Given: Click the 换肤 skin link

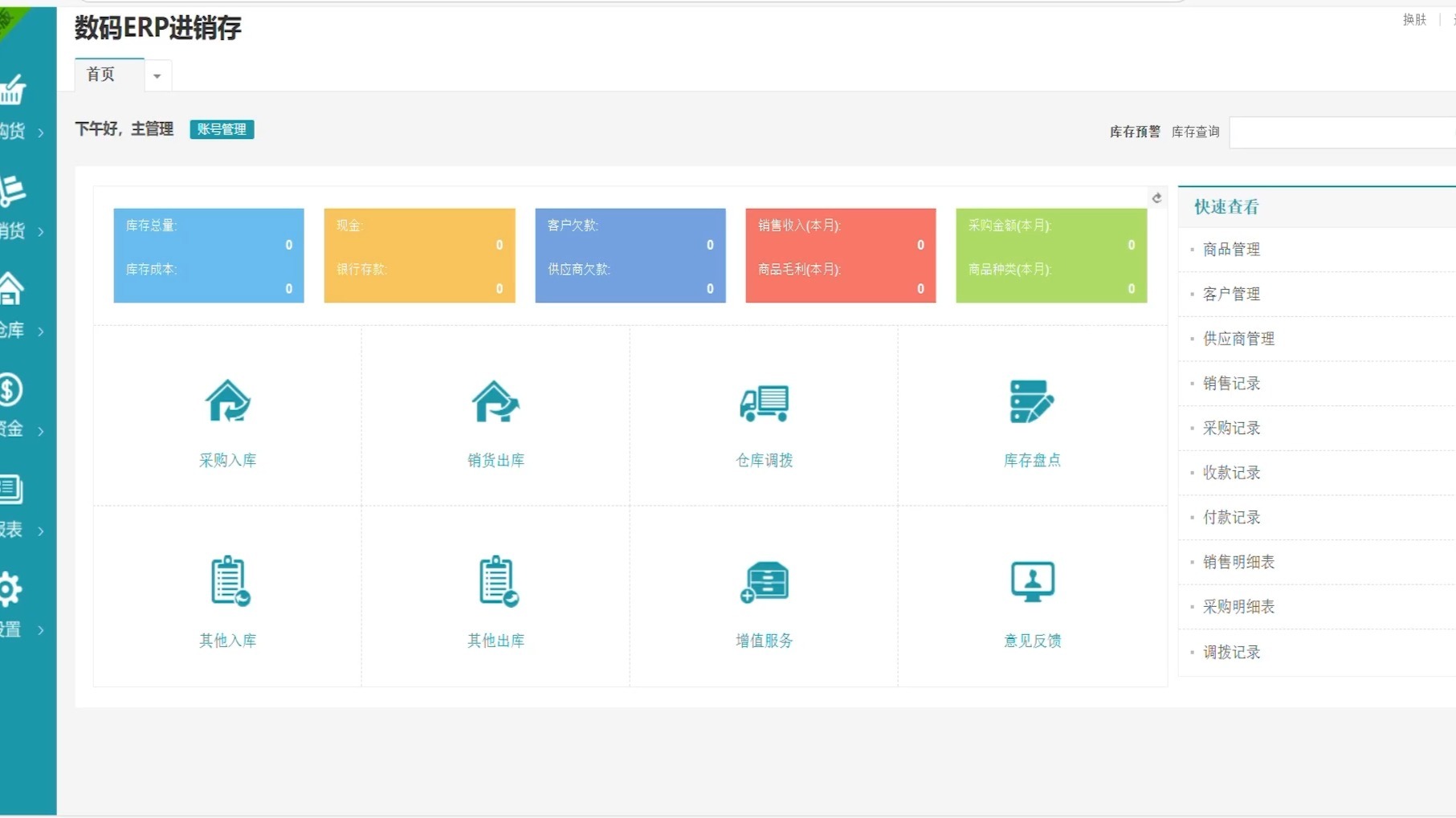Looking at the screenshot, I should pyautogui.click(x=1414, y=19).
